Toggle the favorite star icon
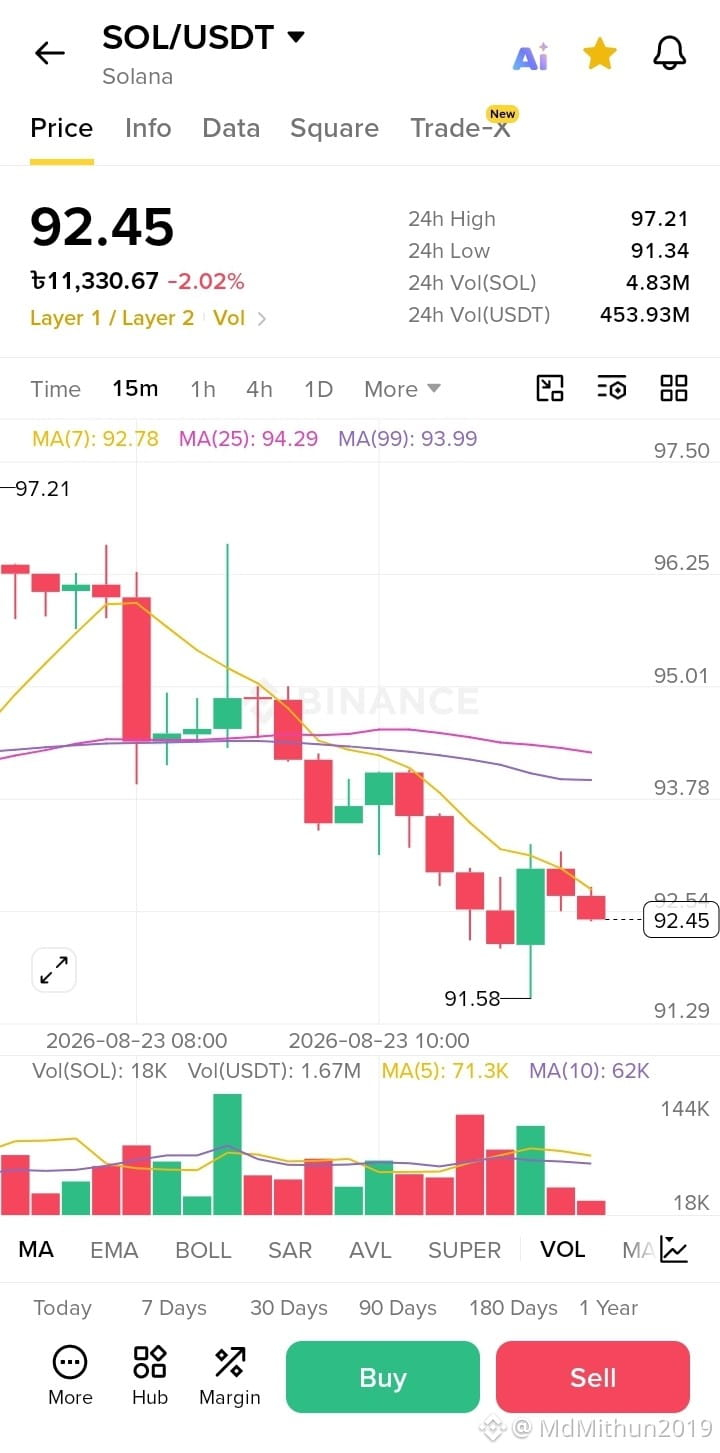720x1453 pixels. (x=599, y=53)
